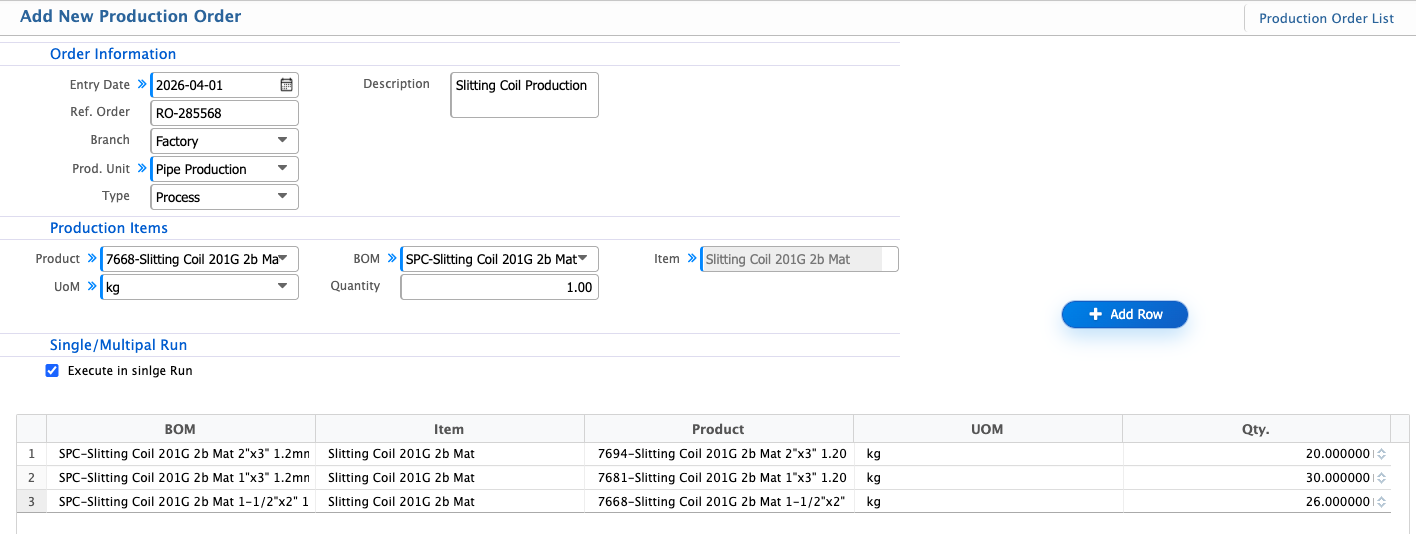This screenshot has width=1416, height=534.
Task: Open the Prod. Unit dropdown
Action: click(x=281, y=169)
